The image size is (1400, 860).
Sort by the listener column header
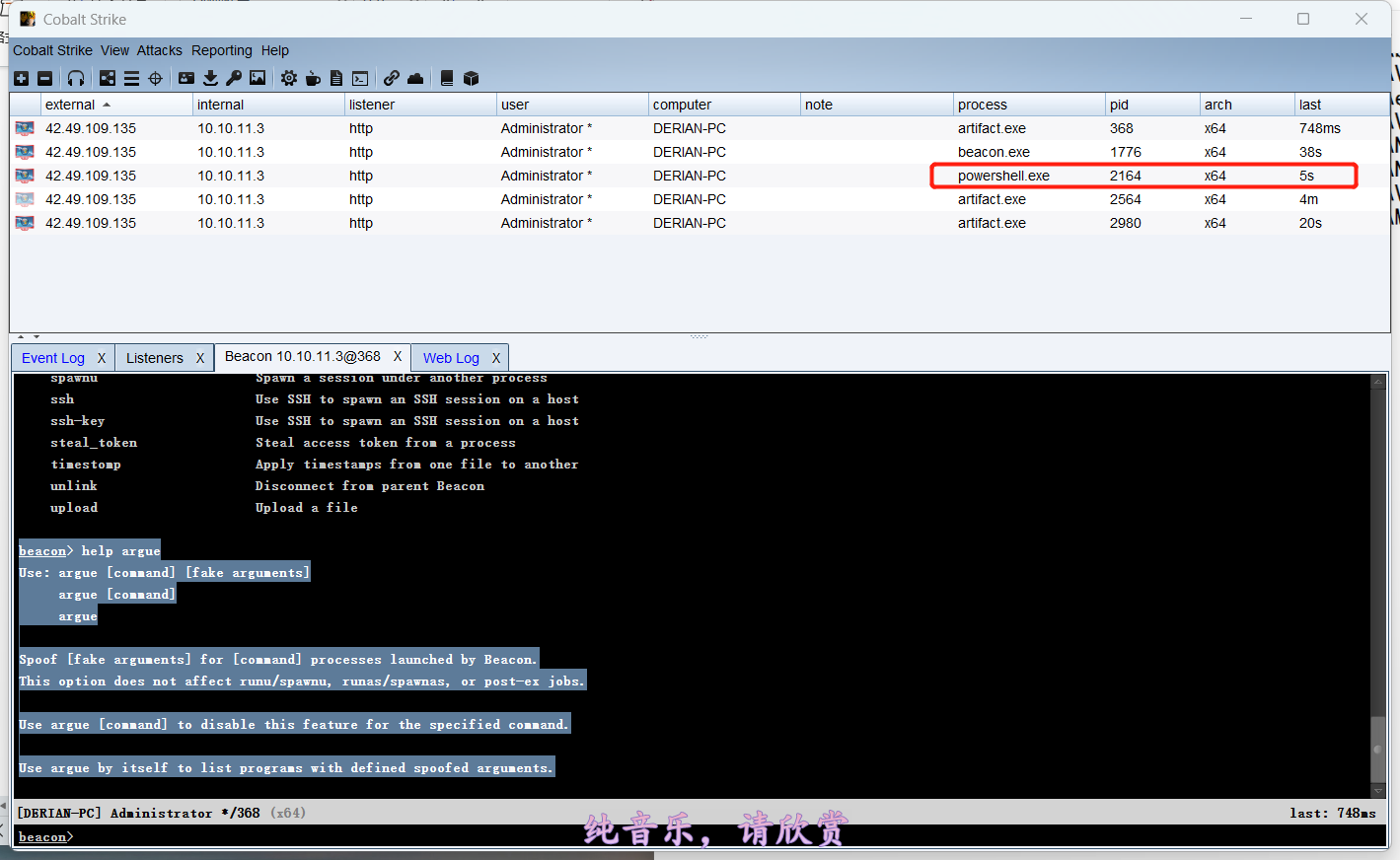tap(420, 105)
